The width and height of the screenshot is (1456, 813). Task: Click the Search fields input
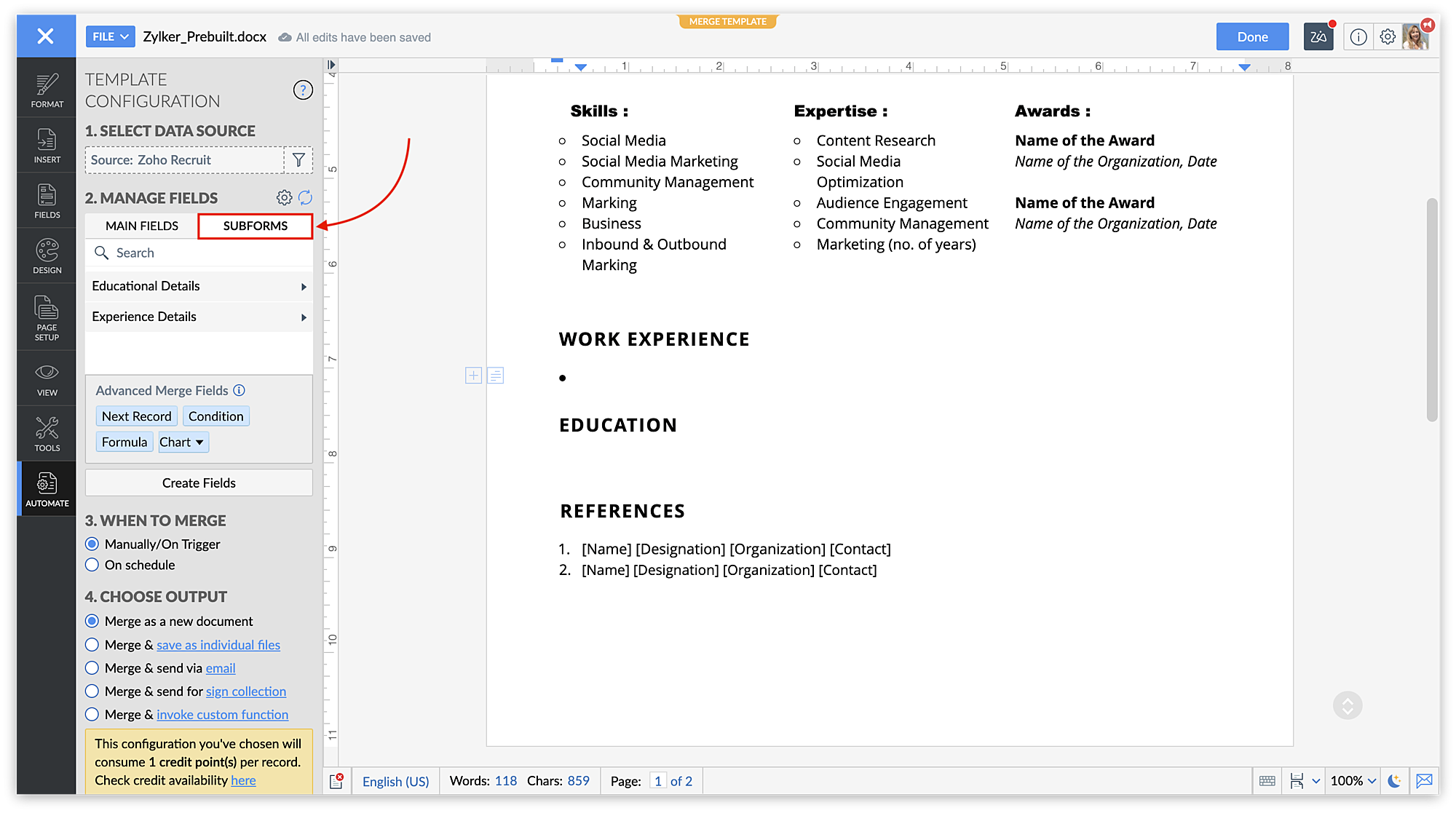point(199,253)
